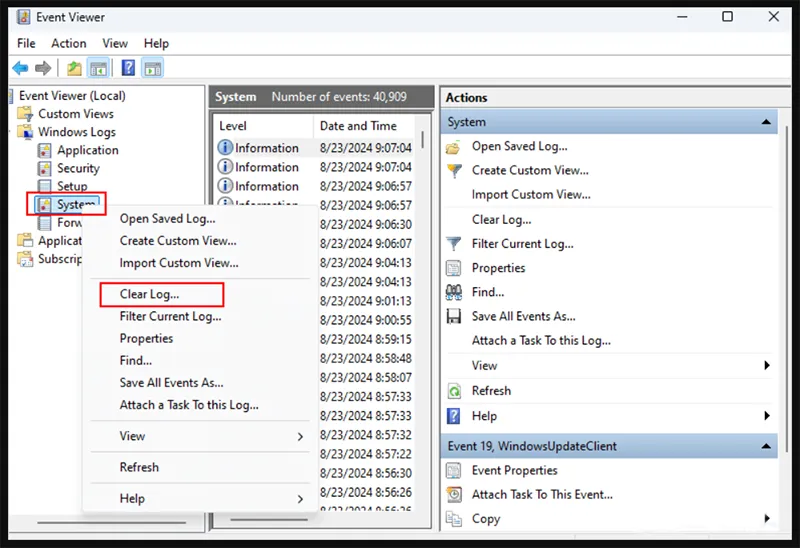Select the Security log in the tree

(x=78, y=168)
